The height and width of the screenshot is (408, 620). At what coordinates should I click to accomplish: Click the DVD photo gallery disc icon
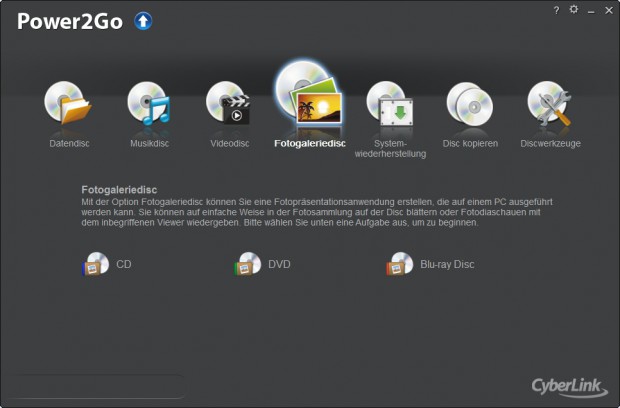click(247, 264)
